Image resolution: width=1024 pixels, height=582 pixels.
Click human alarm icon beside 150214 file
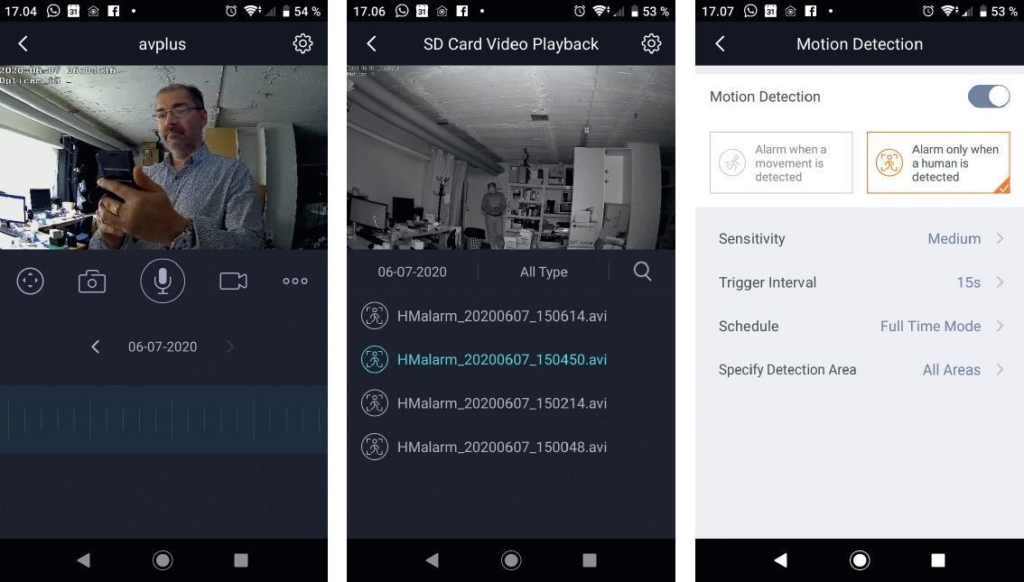click(375, 403)
